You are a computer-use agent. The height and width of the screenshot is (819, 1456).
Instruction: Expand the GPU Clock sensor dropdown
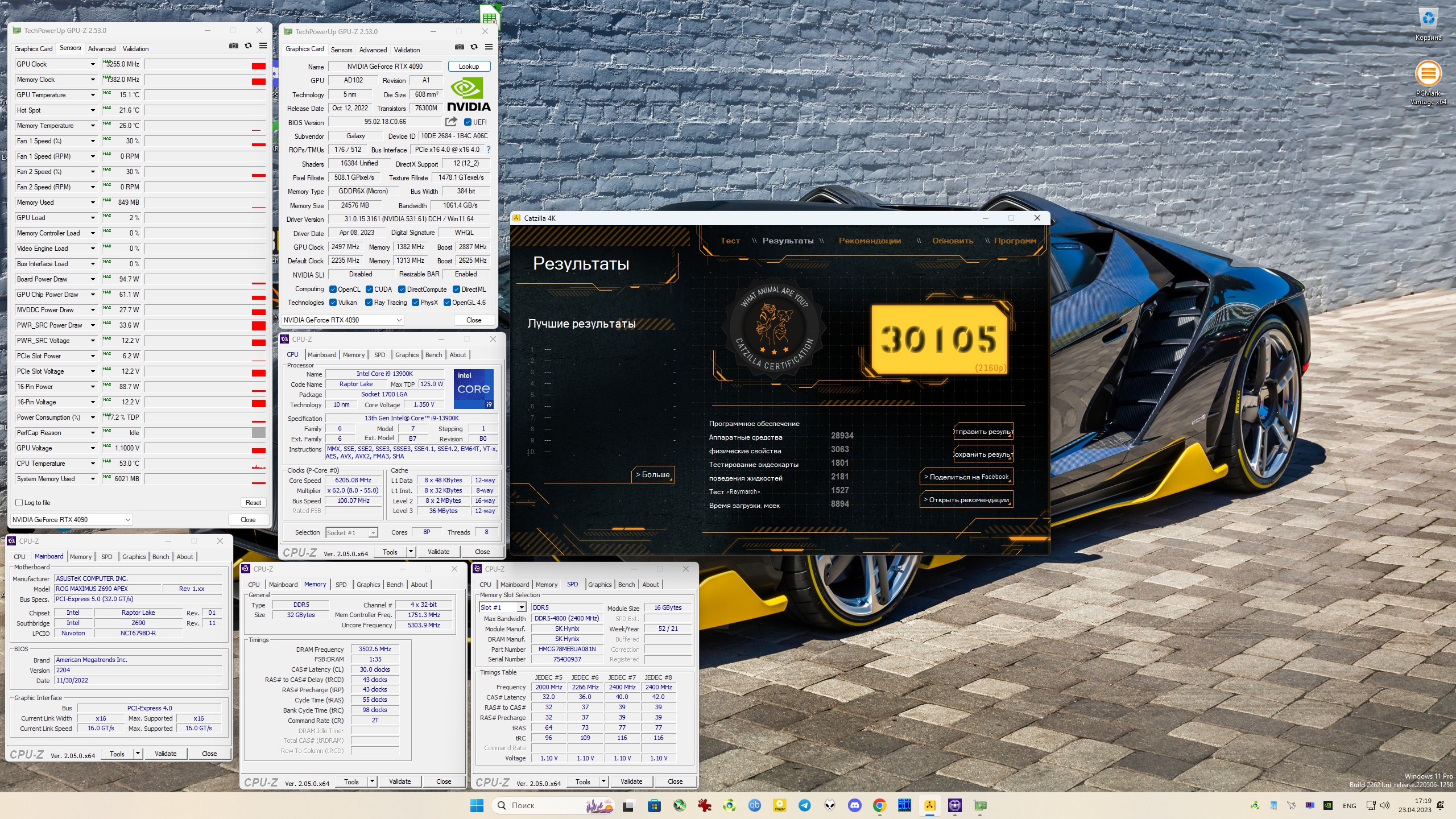[x=93, y=64]
